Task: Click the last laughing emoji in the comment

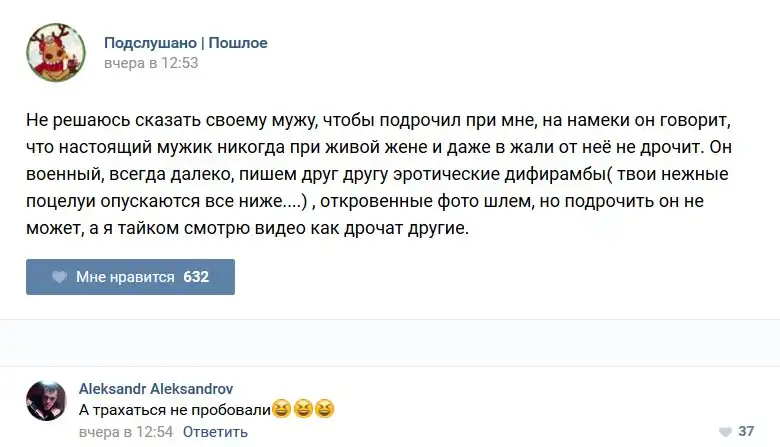Action: pos(324,410)
